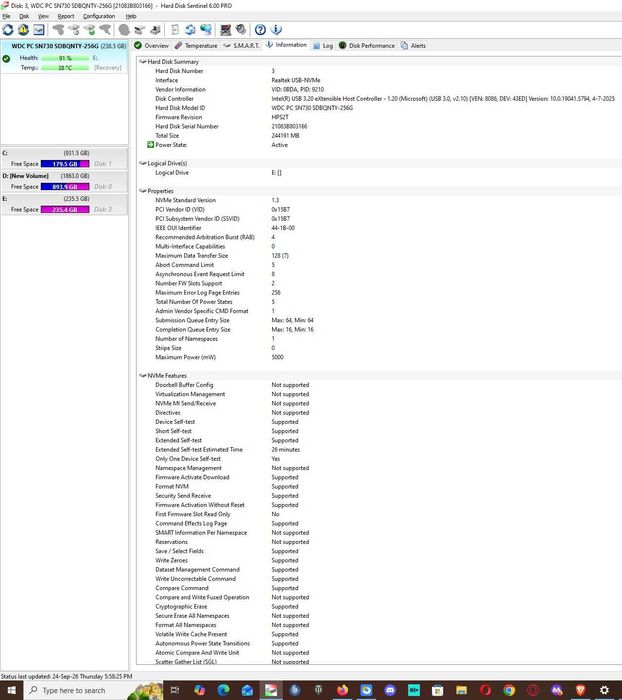The width and height of the screenshot is (622, 700).
Task: Open Brave browser from the taskbar
Action: point(580,690)
